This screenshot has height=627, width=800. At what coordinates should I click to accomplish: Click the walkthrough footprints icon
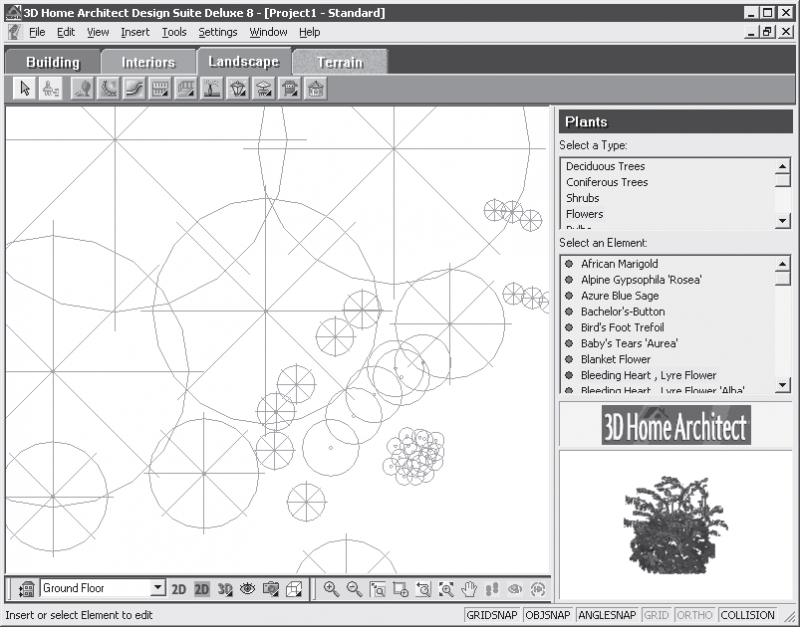tap(492, 589)
